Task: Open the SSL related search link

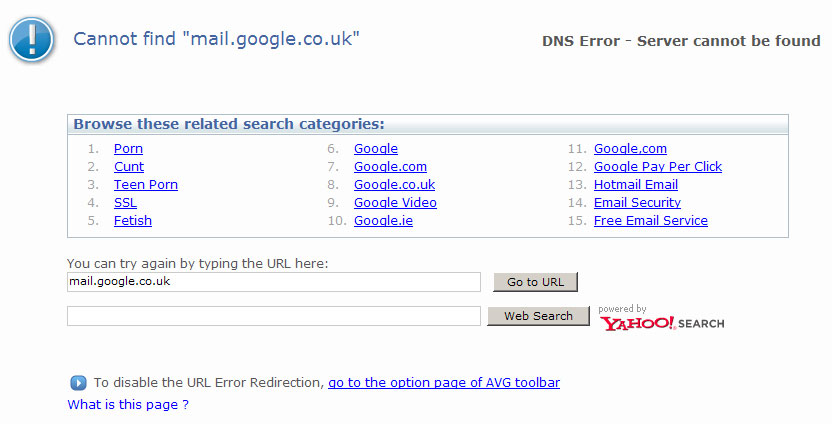Action: click(x=125, y=203)
